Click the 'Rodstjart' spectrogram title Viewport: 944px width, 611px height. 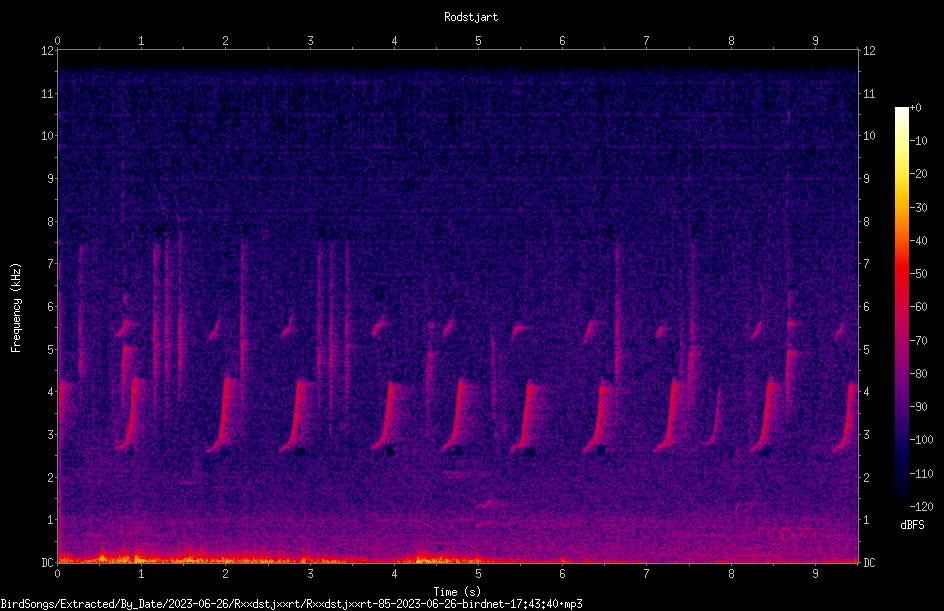click(471, 17)
